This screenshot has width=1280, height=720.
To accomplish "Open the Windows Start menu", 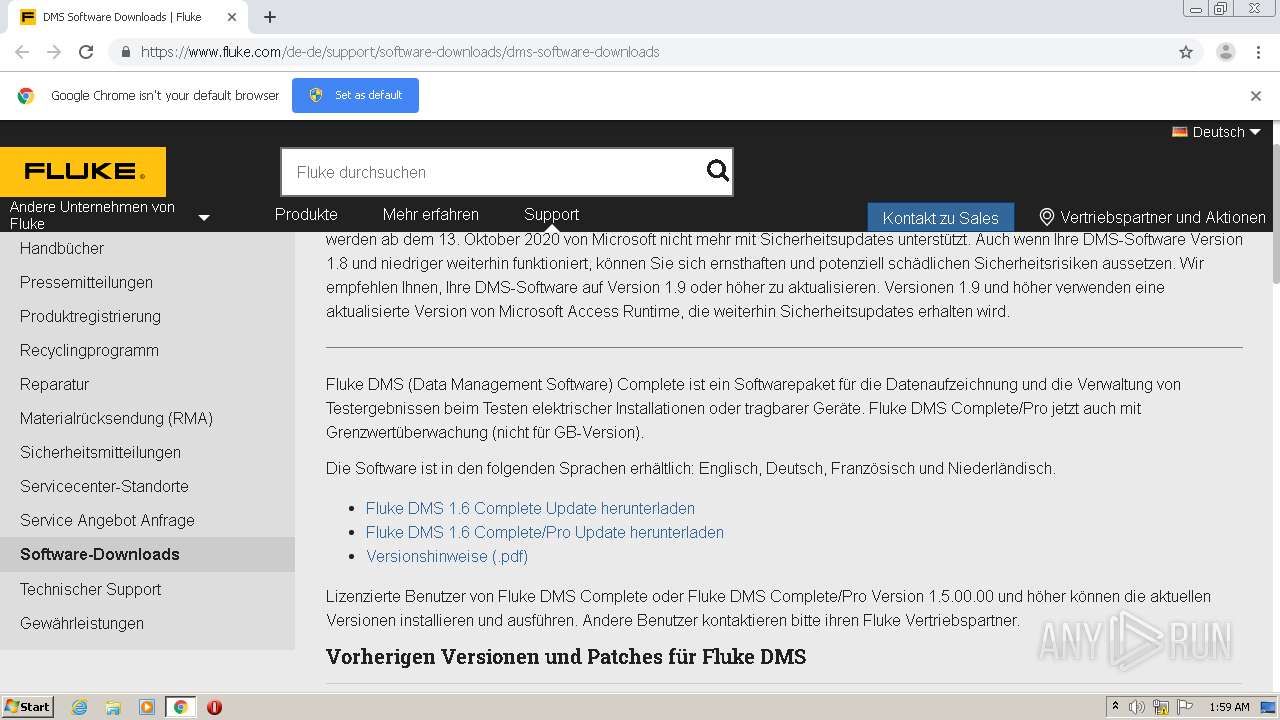I will coord(27,707).
